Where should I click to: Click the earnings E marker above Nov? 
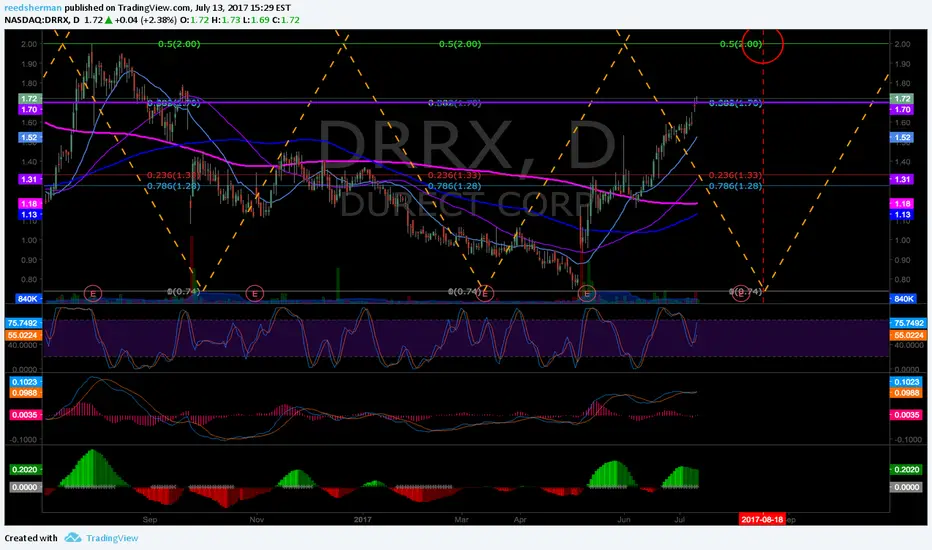click(x=254, y=293)
